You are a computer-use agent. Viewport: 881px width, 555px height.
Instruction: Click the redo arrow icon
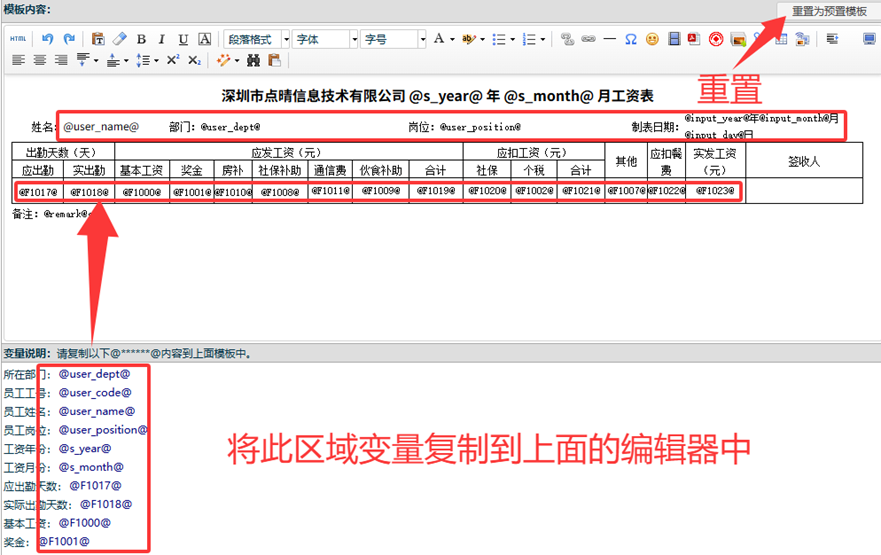click(69, 39)
